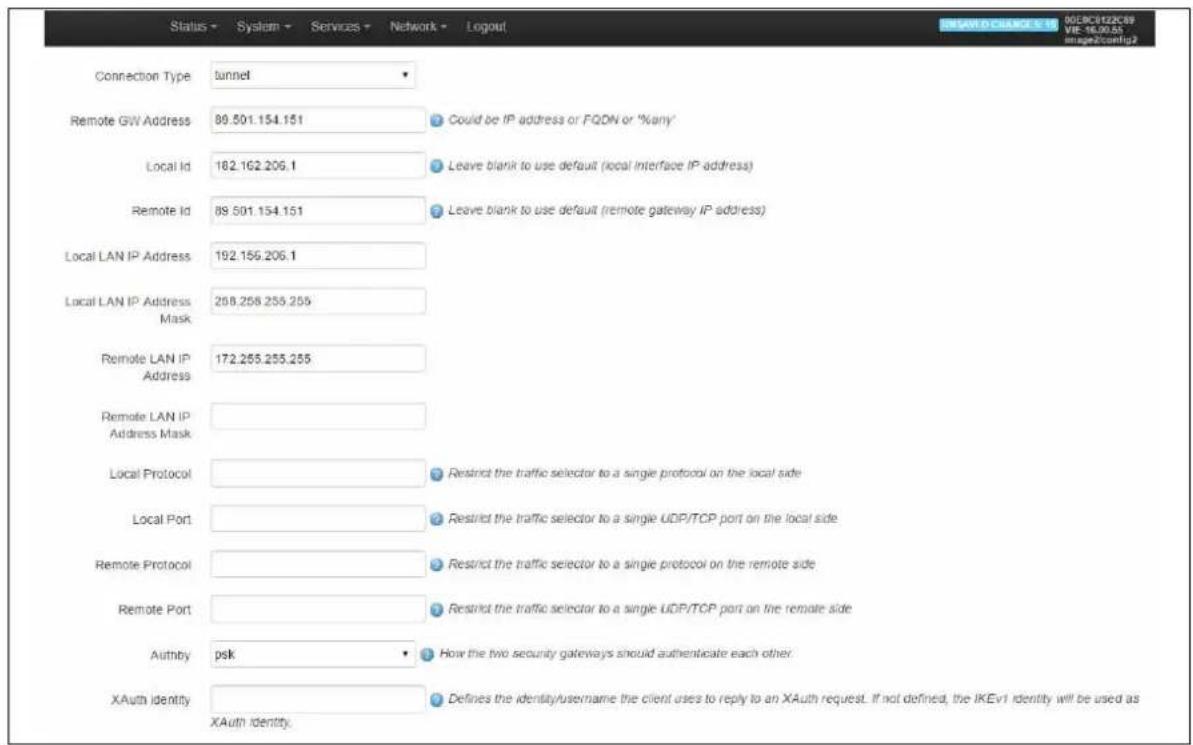Focus the Local LAN IP Address Mask field
The image size is (1193, 745).
coord(318,301)
